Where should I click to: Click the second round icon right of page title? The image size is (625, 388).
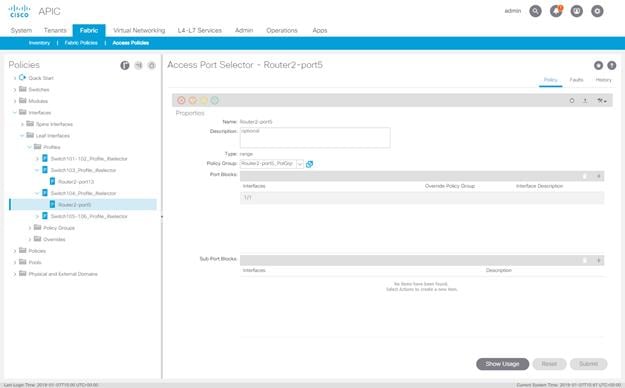[611, 65]
